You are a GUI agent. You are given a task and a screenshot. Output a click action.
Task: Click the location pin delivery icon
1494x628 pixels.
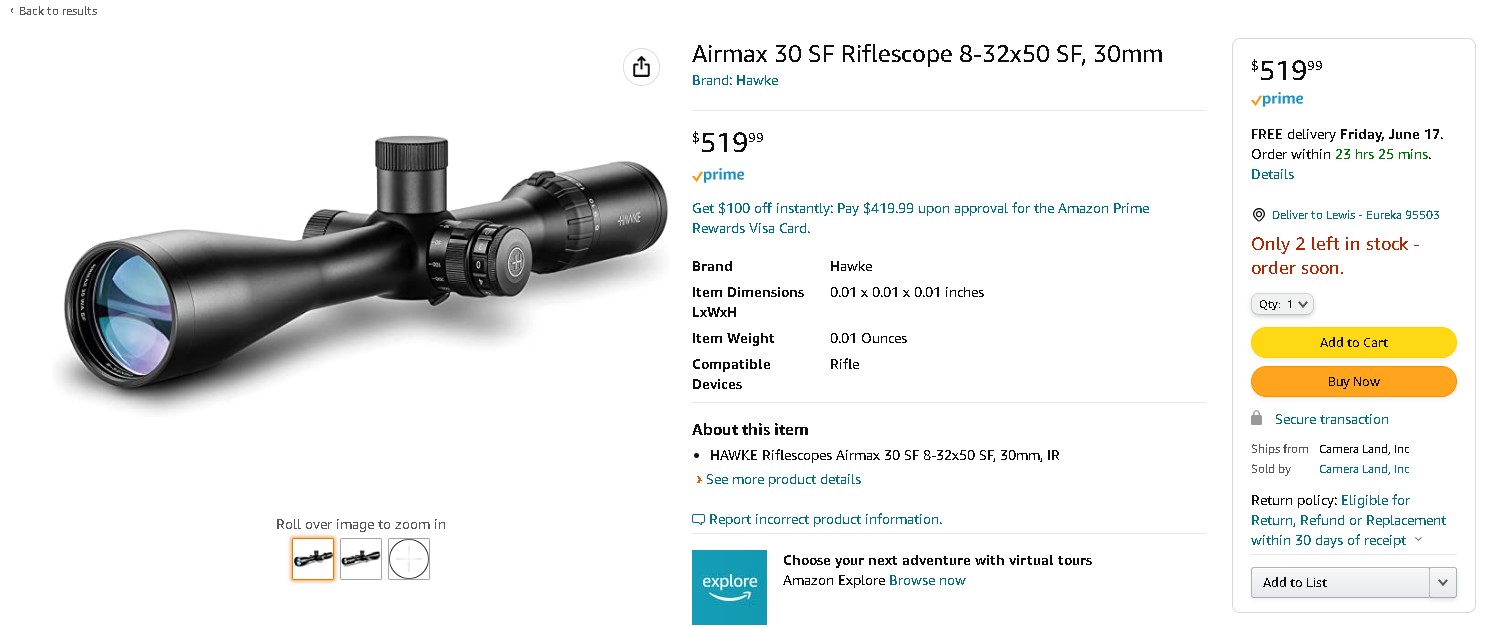pyautogui.click(x=1258, y=215)
